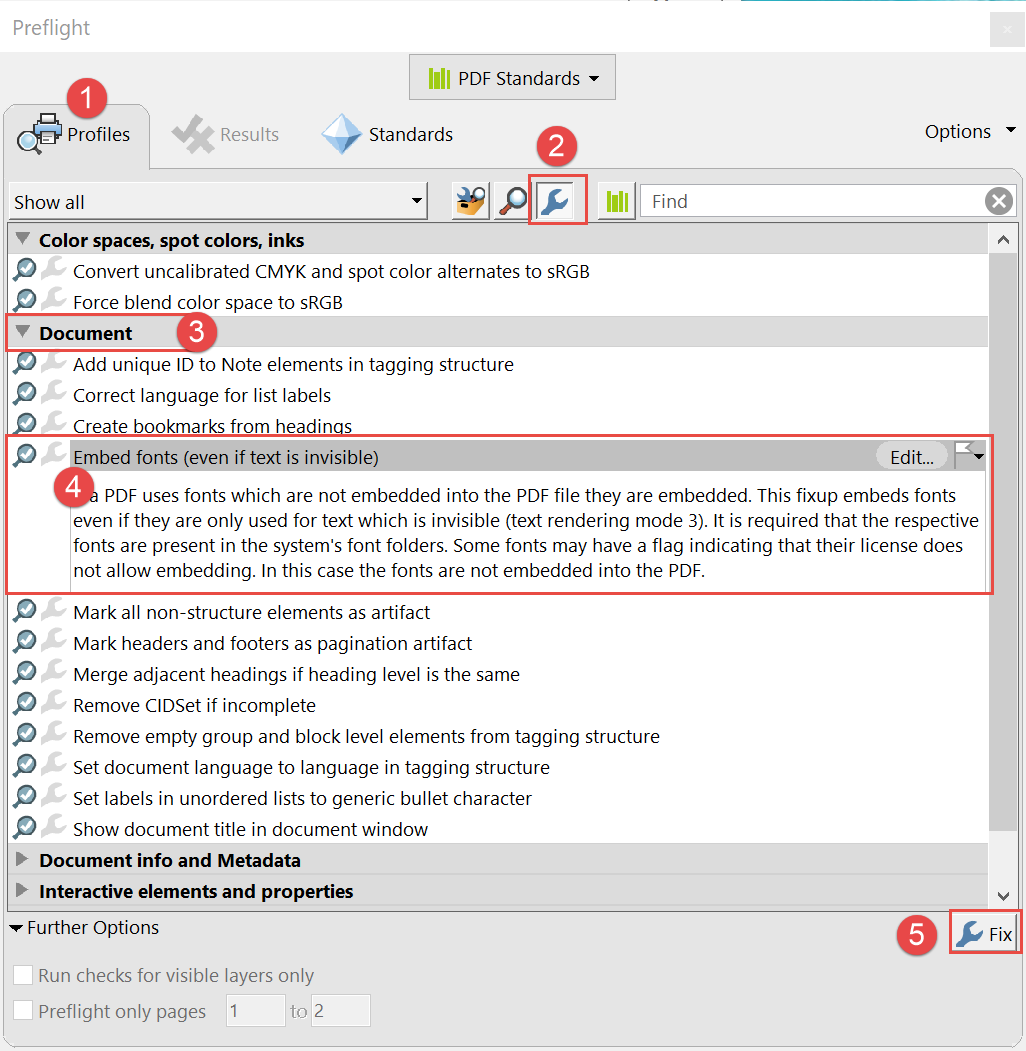Click the green bar-chart Standards icon

[616, 200]
